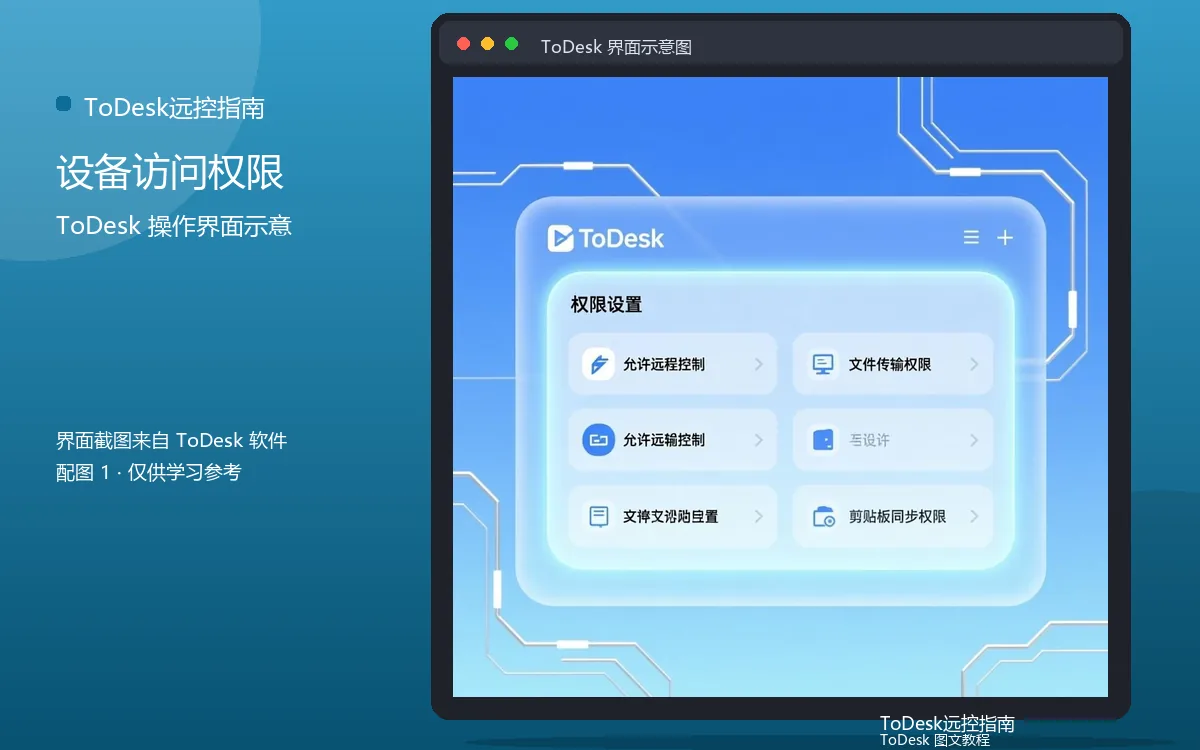
Task: Expand chevron on the round link icon card
Action: [x=759, y=440]
